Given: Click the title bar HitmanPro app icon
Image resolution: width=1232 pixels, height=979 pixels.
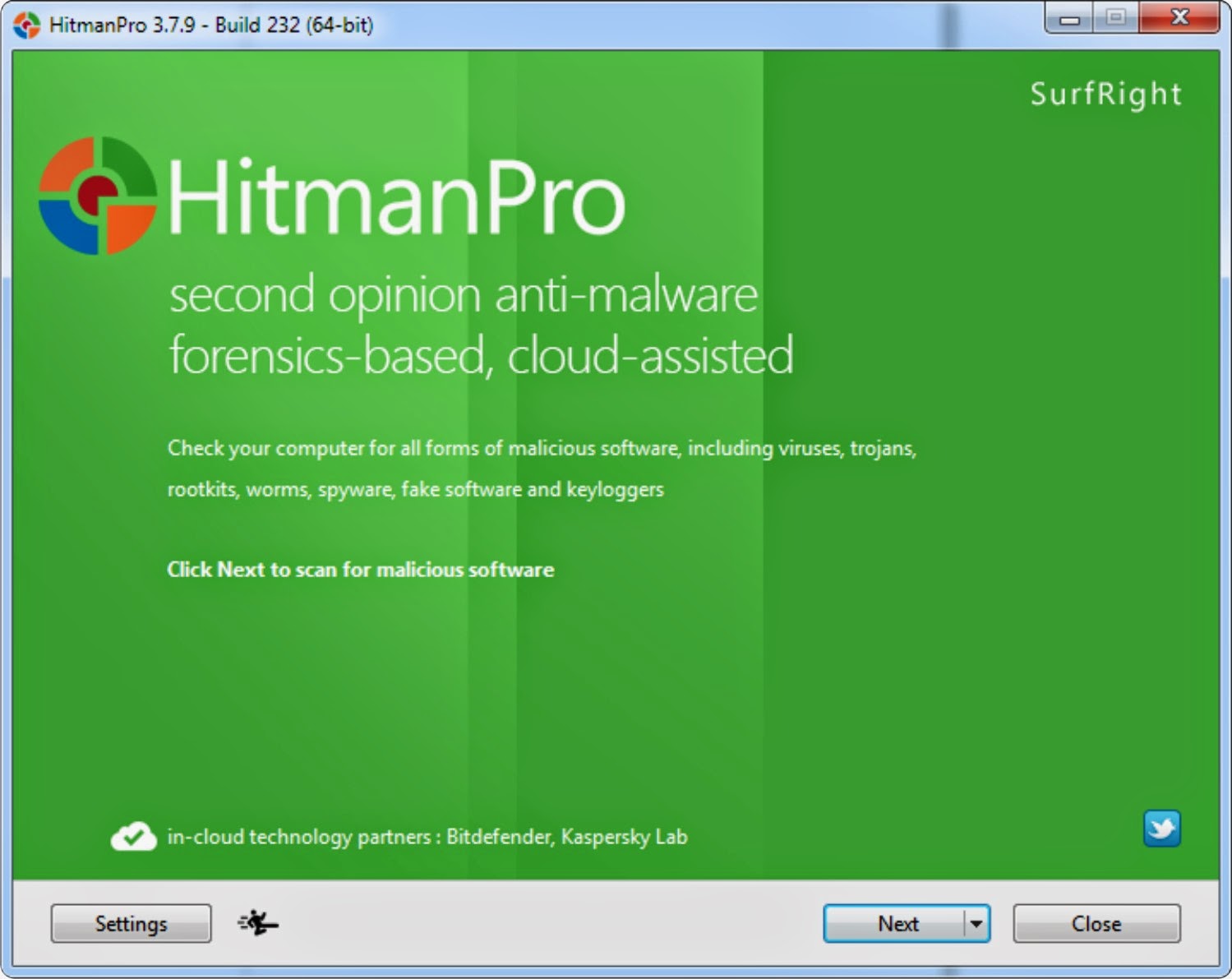Looking at the screenshot, I should point(26,25).
